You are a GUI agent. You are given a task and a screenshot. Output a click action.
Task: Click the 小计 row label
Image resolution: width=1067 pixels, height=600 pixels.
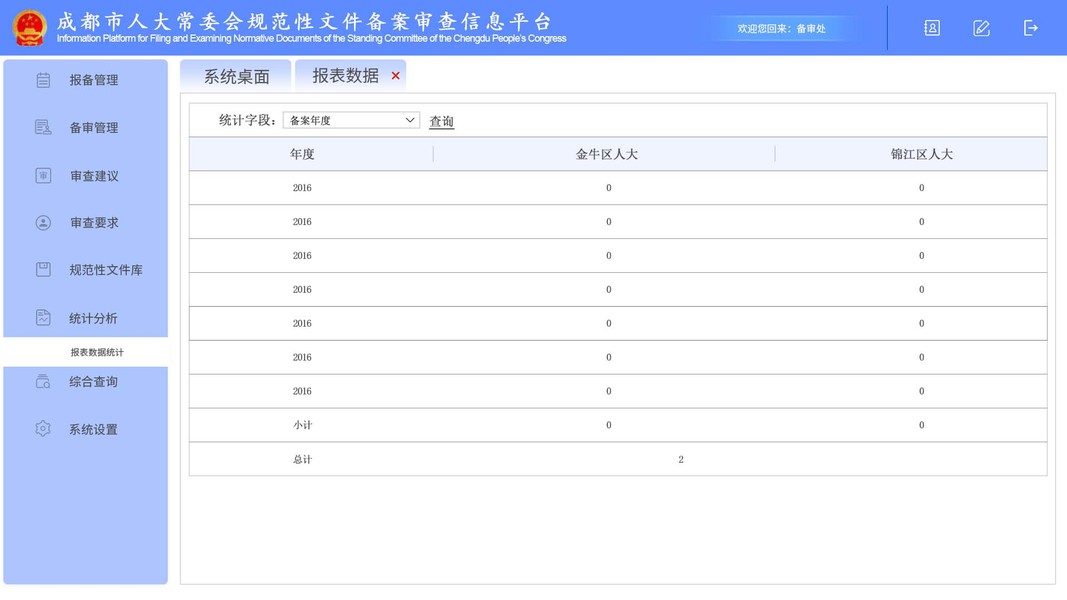coord(302,425)
